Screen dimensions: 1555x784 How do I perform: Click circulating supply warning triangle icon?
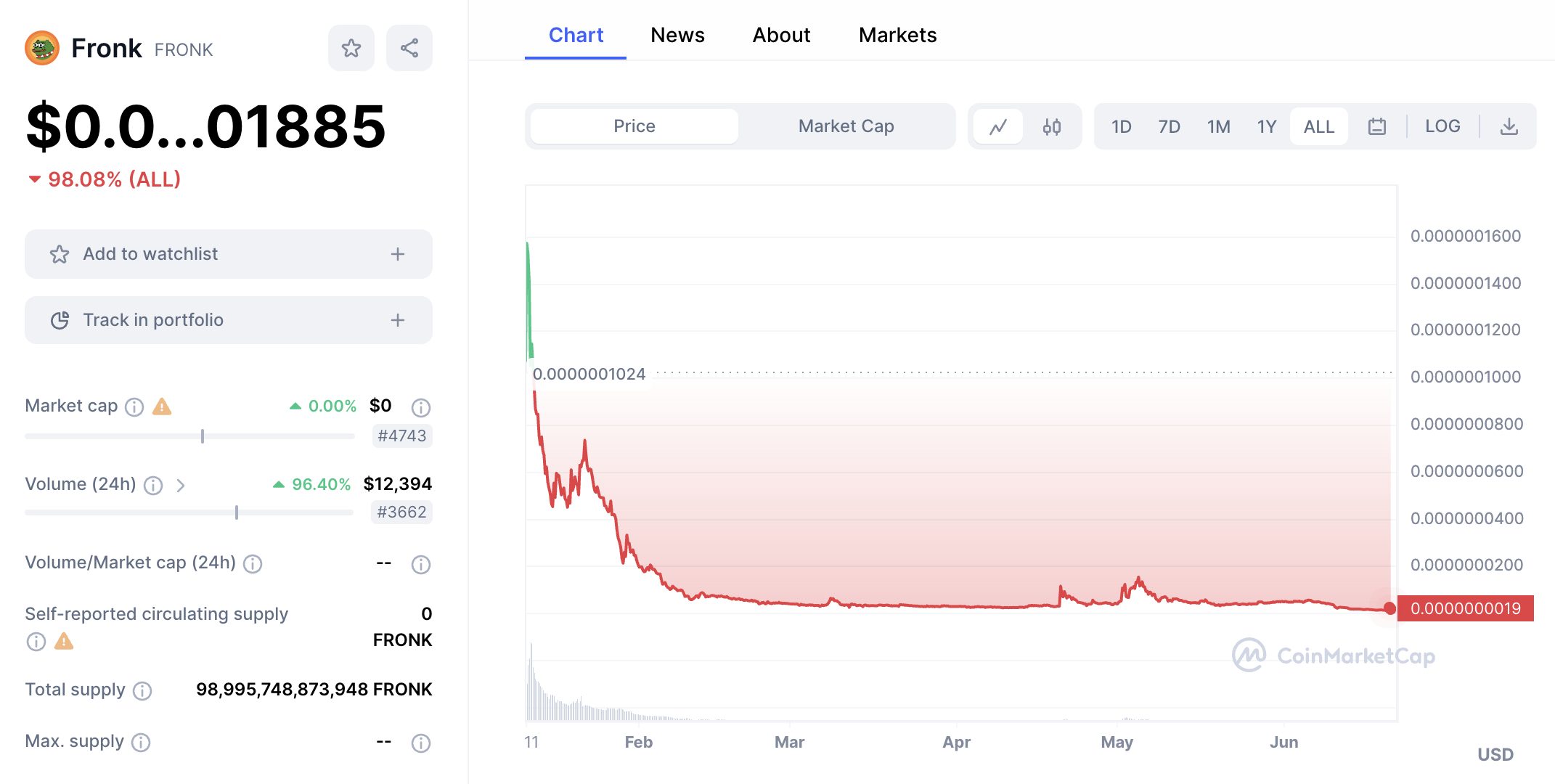[x=64, y=641]
